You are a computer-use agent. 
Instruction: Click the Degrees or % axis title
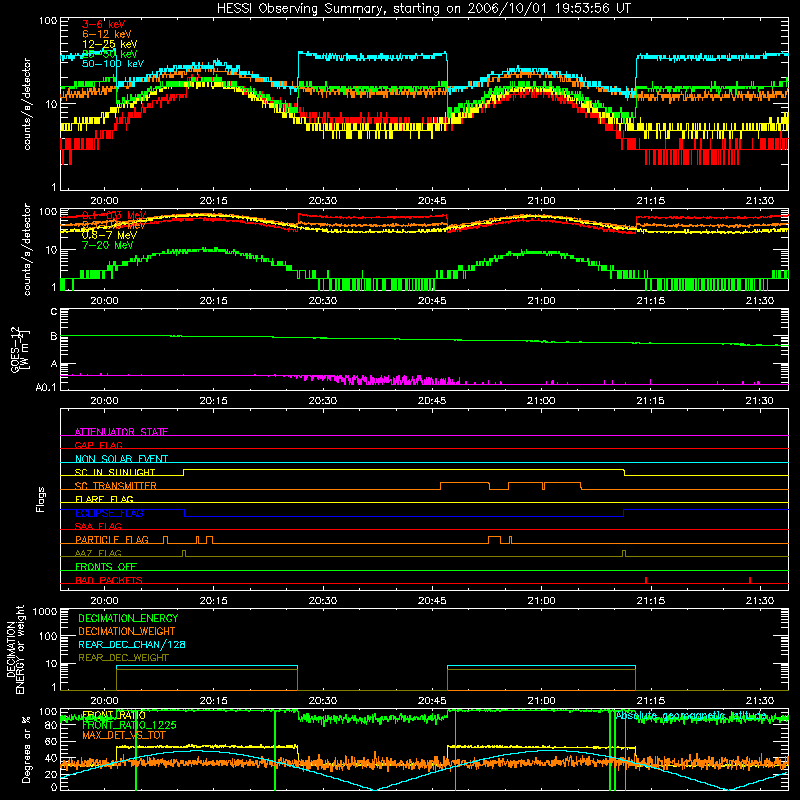pos(26,749)
